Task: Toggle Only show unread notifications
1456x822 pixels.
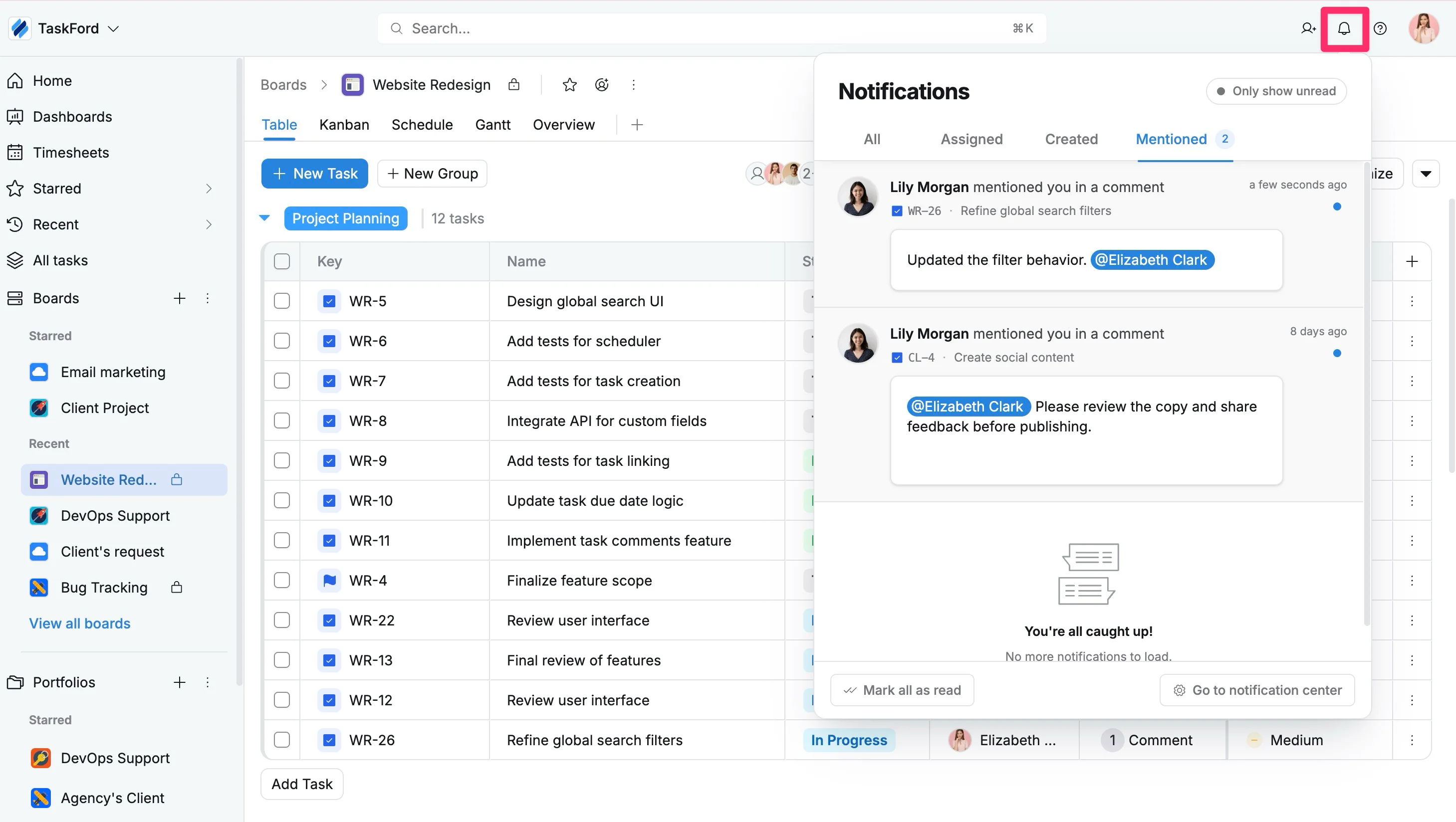Action: (x=1276, y=91)
